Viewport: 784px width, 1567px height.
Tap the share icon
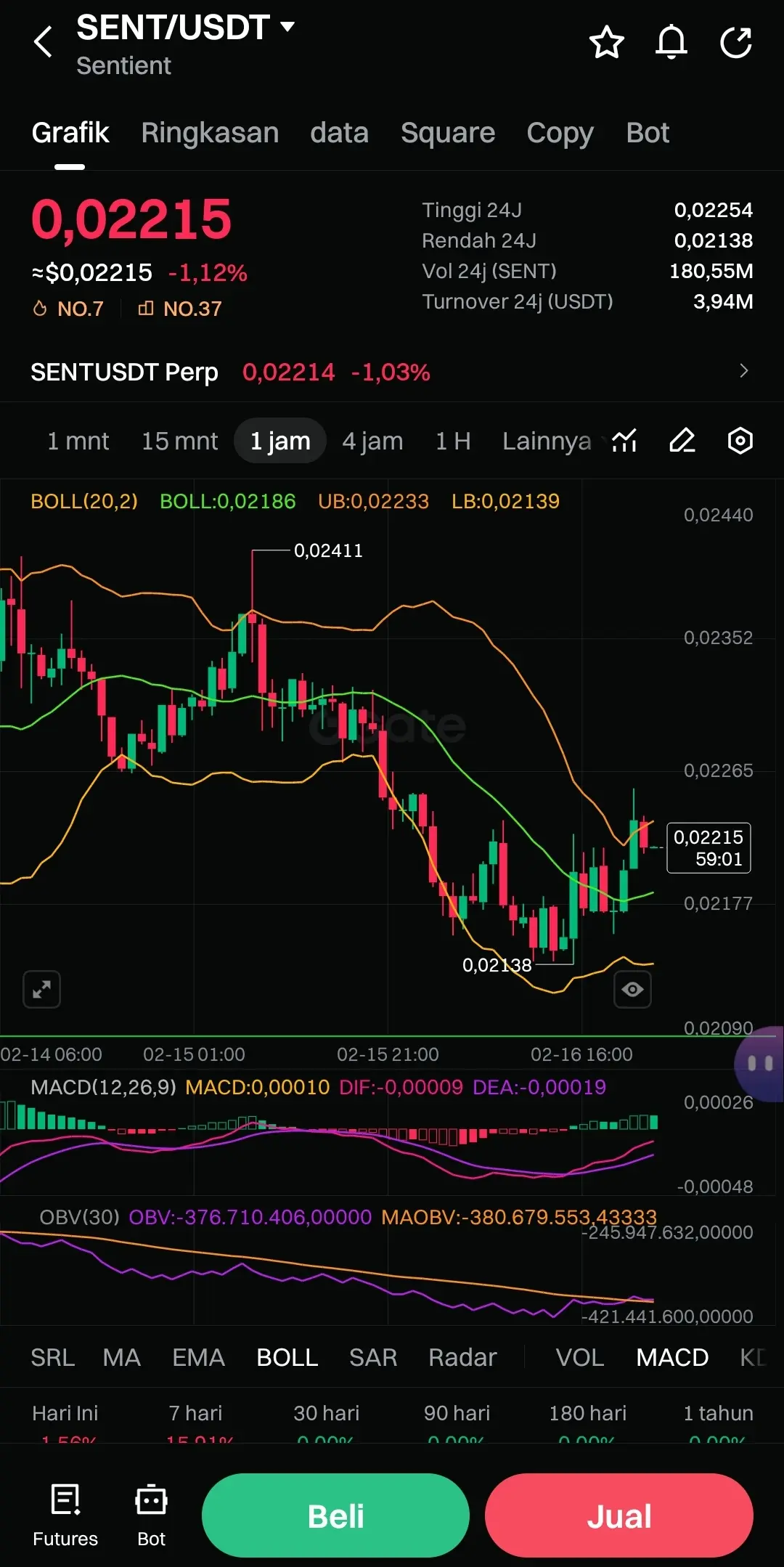(736, 42)
